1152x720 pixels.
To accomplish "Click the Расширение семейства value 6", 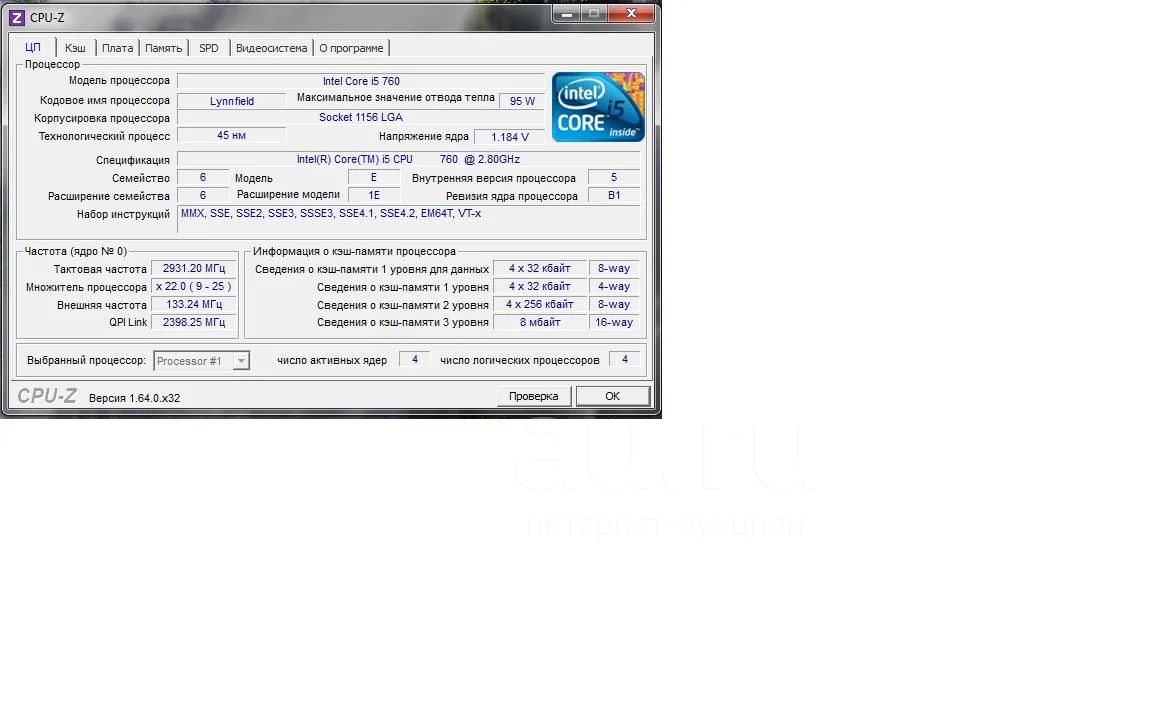I will [203, 195].
